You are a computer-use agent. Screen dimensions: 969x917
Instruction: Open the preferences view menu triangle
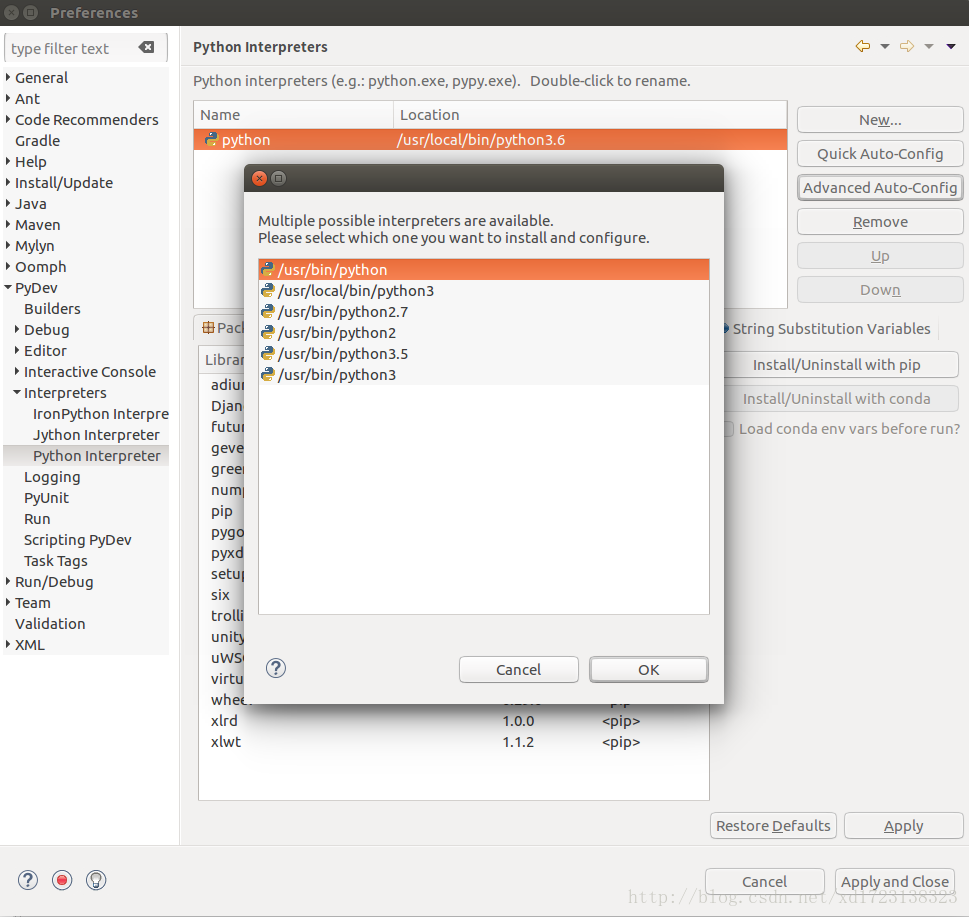pyautogui.click(x=951, y=47)
